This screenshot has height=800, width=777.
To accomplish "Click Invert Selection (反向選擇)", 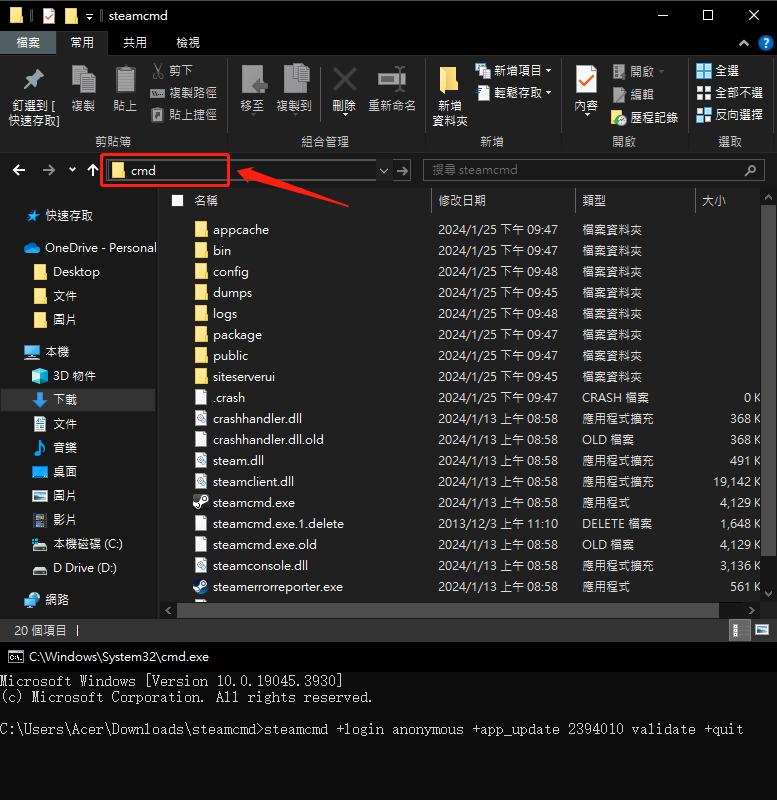I will click(730, 115).
